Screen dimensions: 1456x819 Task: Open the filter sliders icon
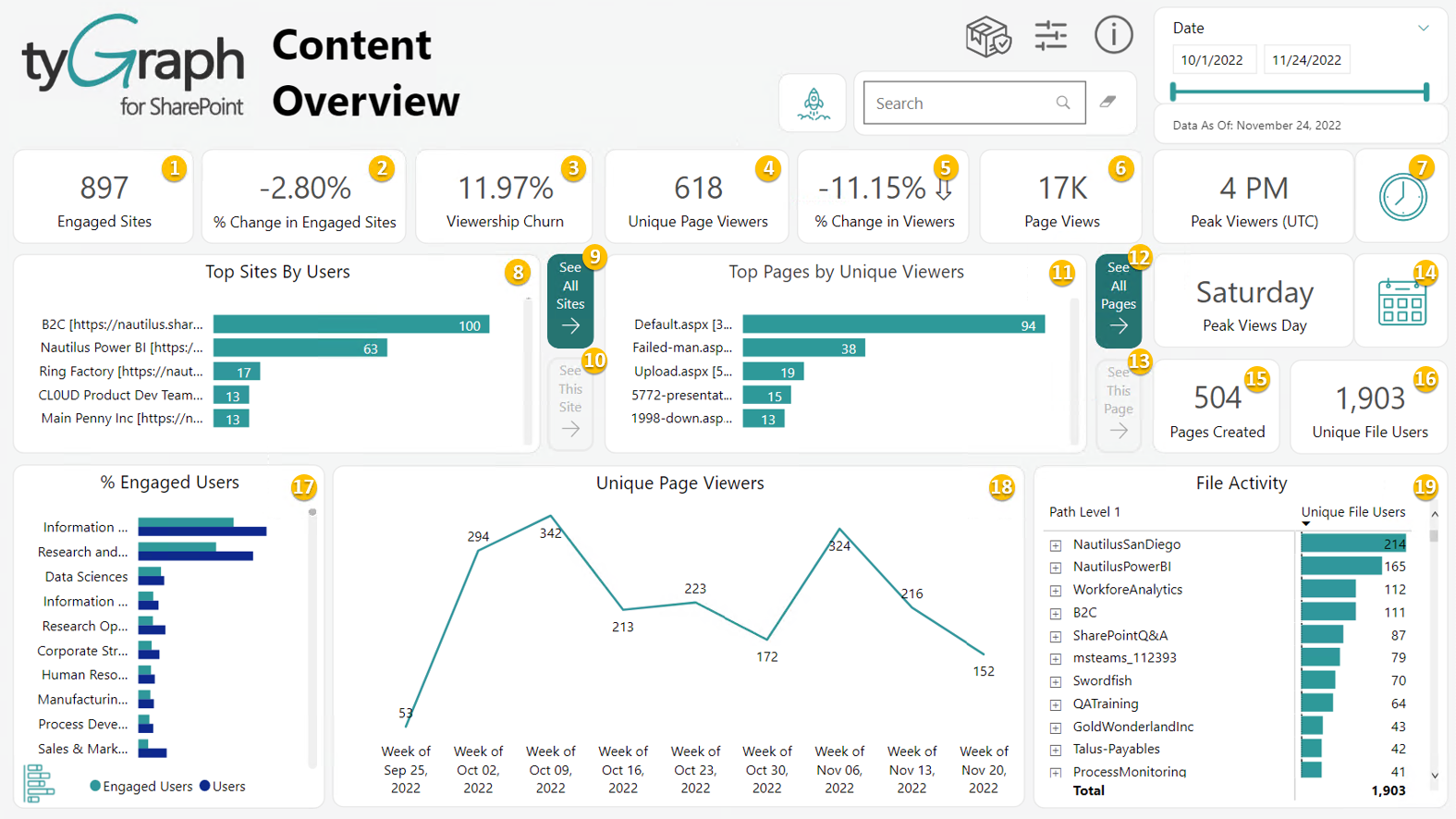click(x=1050, y=36)
